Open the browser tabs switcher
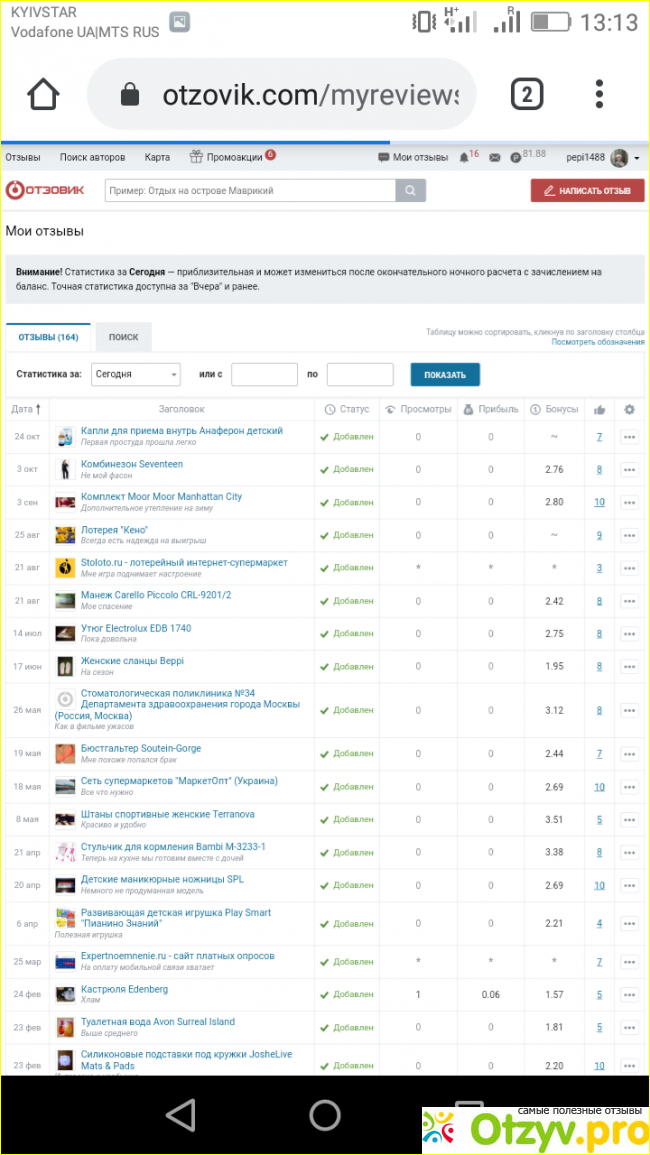The width and height of the screenshot is (650, 1155). (x=527, y=95)
